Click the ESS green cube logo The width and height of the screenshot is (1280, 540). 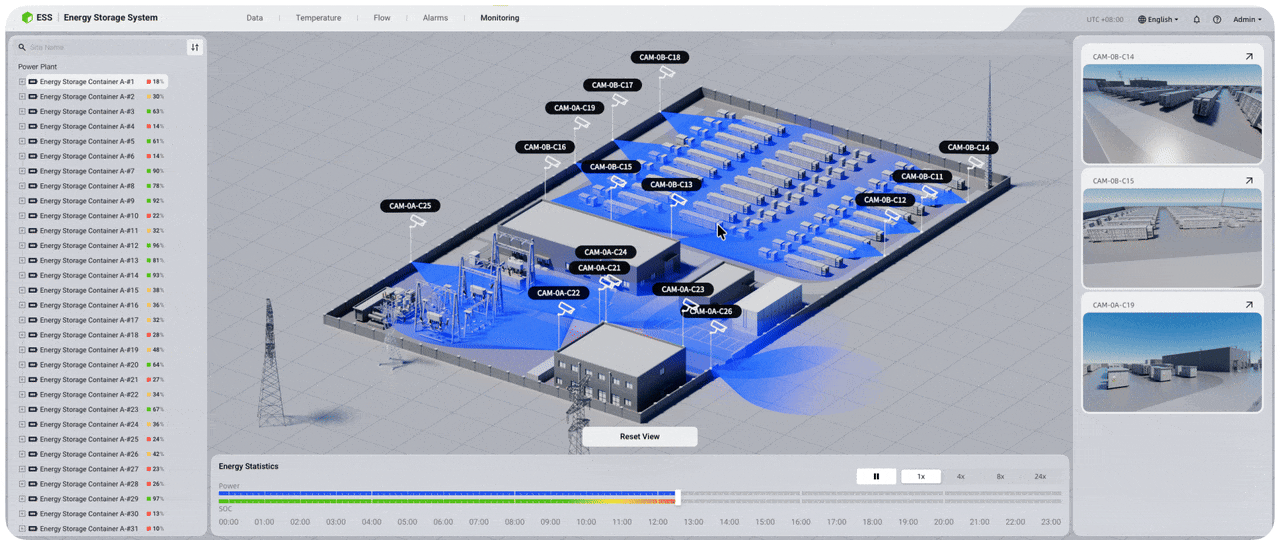(27, 18)
